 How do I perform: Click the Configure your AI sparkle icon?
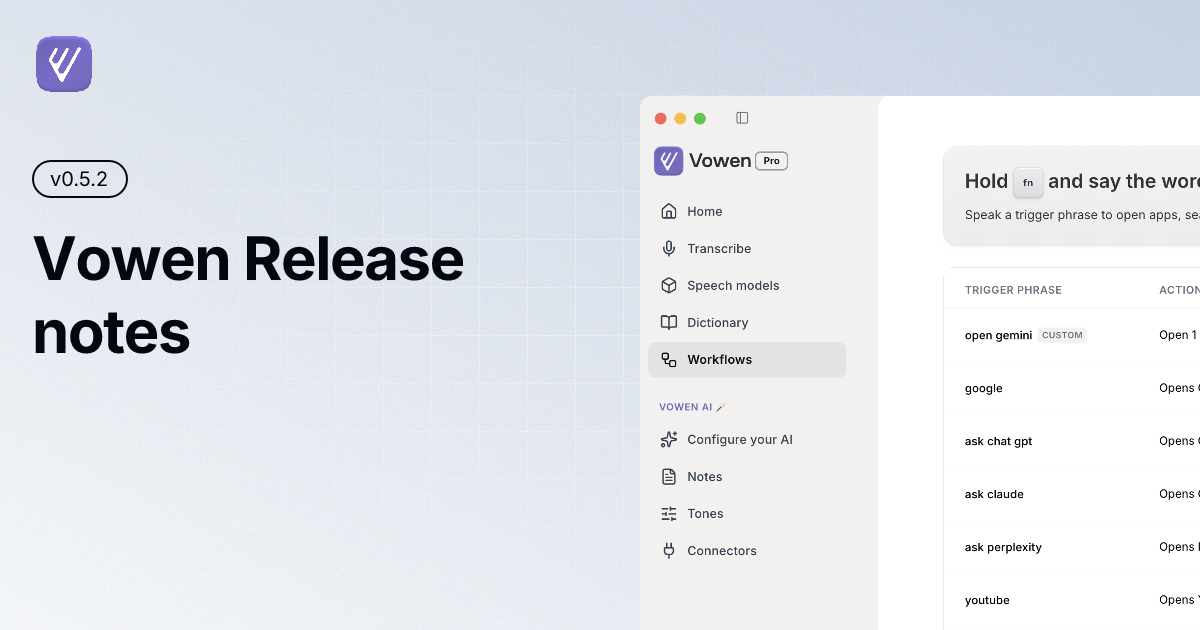click(x=669, y=440)
